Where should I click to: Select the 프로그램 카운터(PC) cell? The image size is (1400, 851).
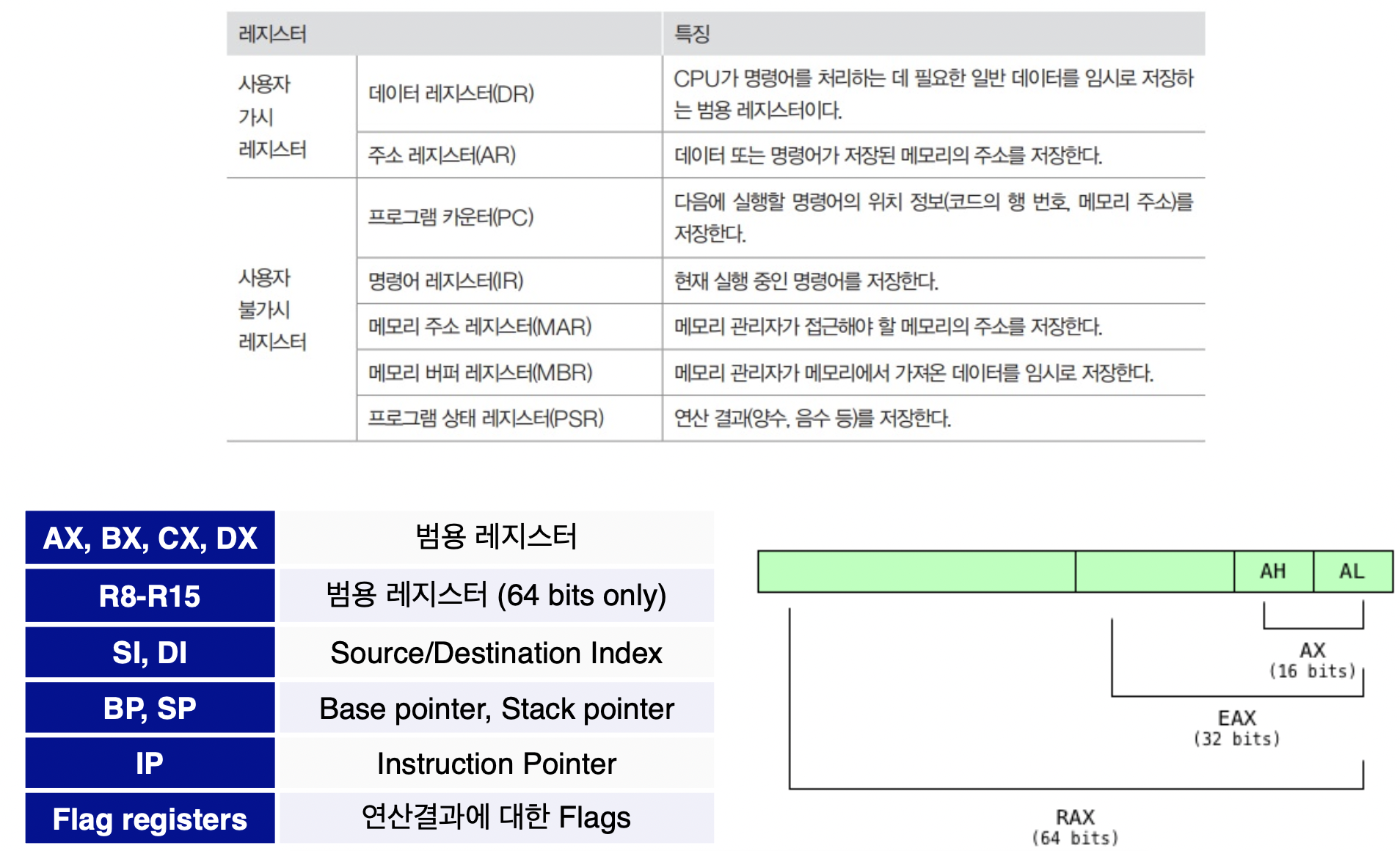pos(509,217)
